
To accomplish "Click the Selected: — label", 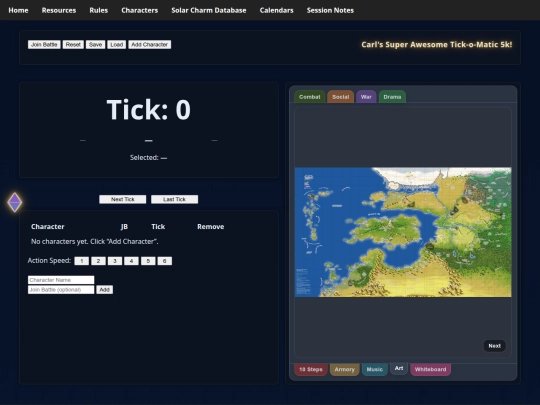I will tap(148, 158).
